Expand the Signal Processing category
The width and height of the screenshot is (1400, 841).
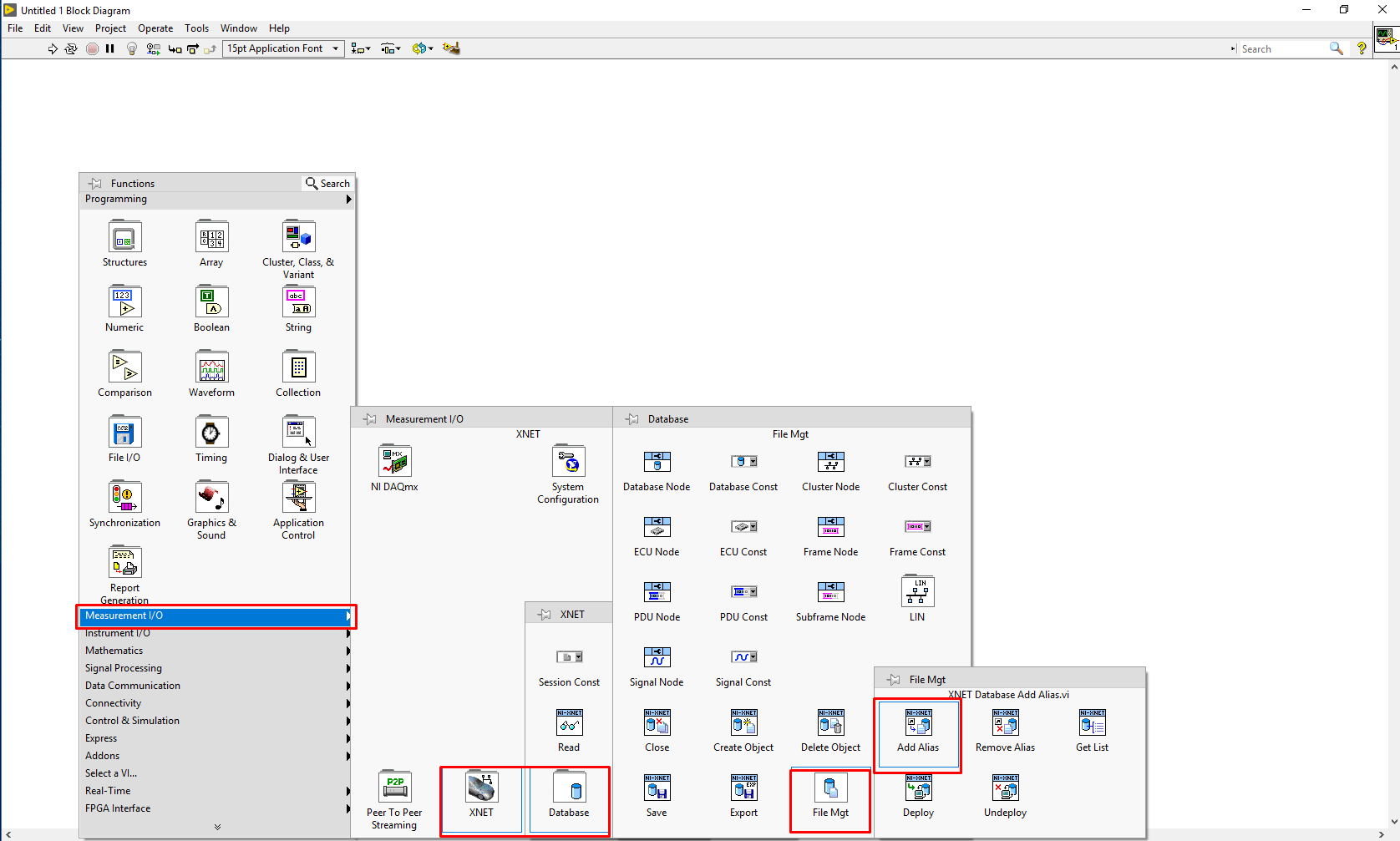(x=217, y=668)
